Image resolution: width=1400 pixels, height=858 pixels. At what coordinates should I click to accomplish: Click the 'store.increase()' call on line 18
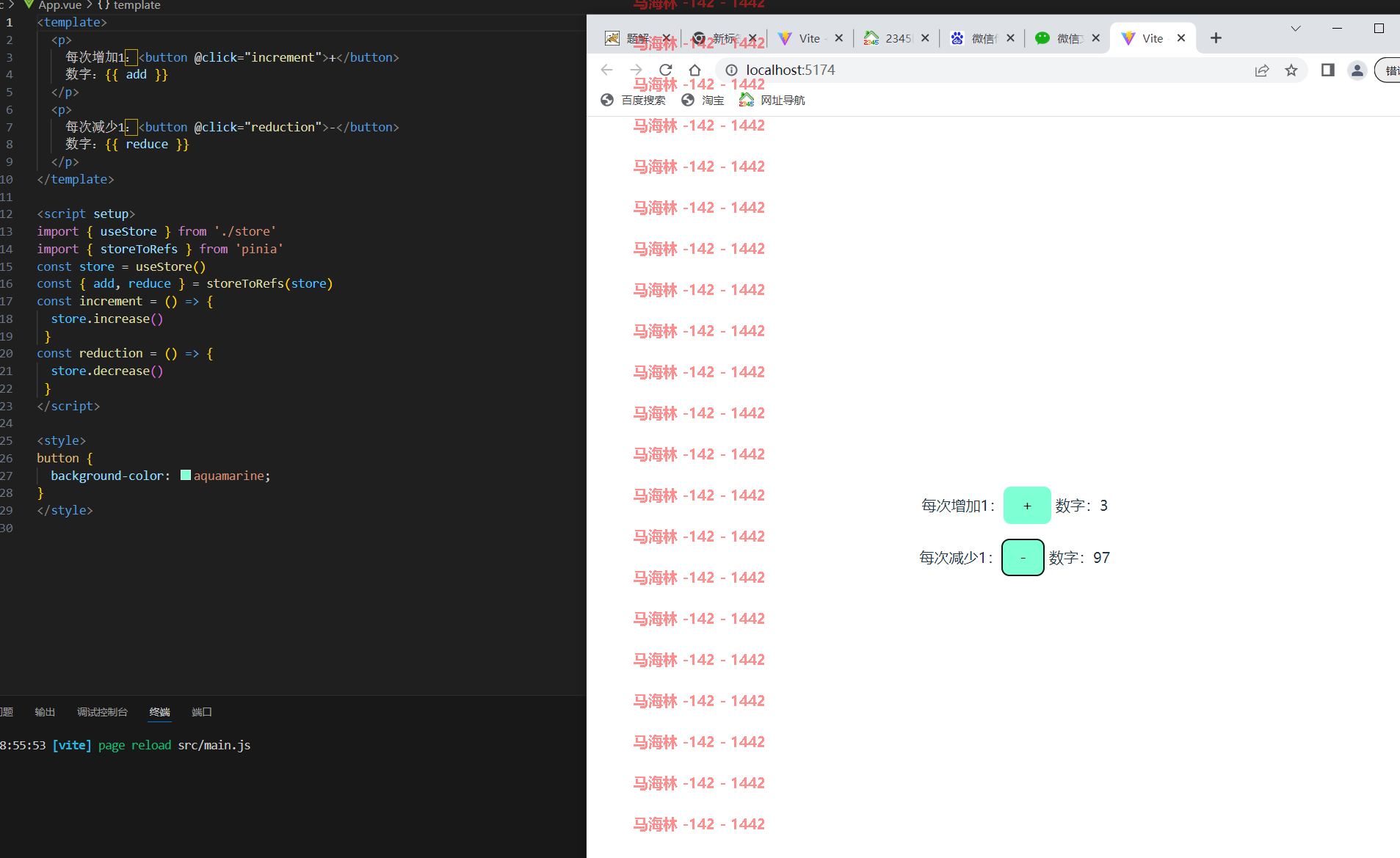[x=107, y=319]
